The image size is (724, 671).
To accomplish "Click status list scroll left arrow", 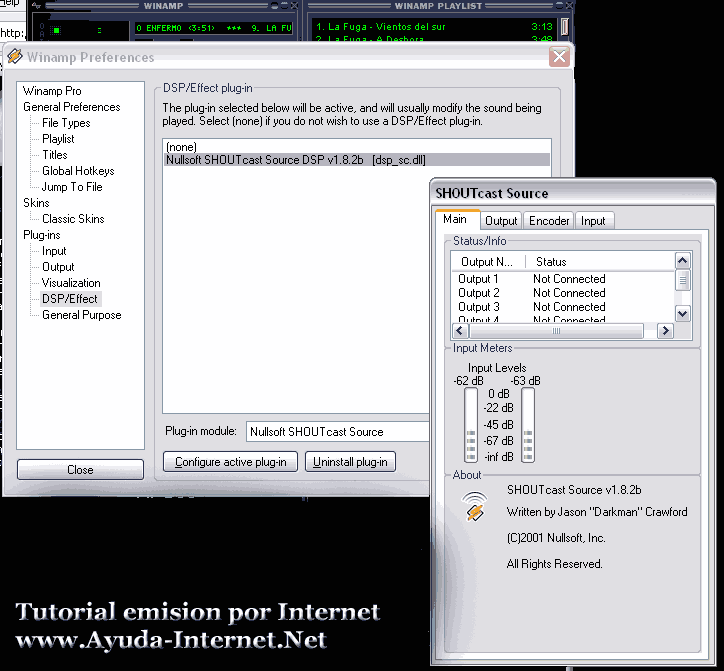I will point(460,331).
